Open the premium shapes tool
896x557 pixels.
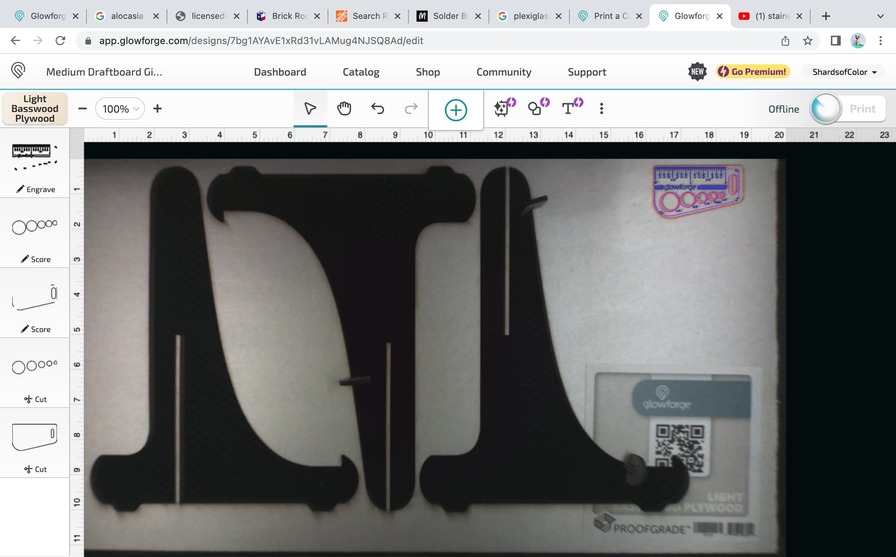(538, 108)
